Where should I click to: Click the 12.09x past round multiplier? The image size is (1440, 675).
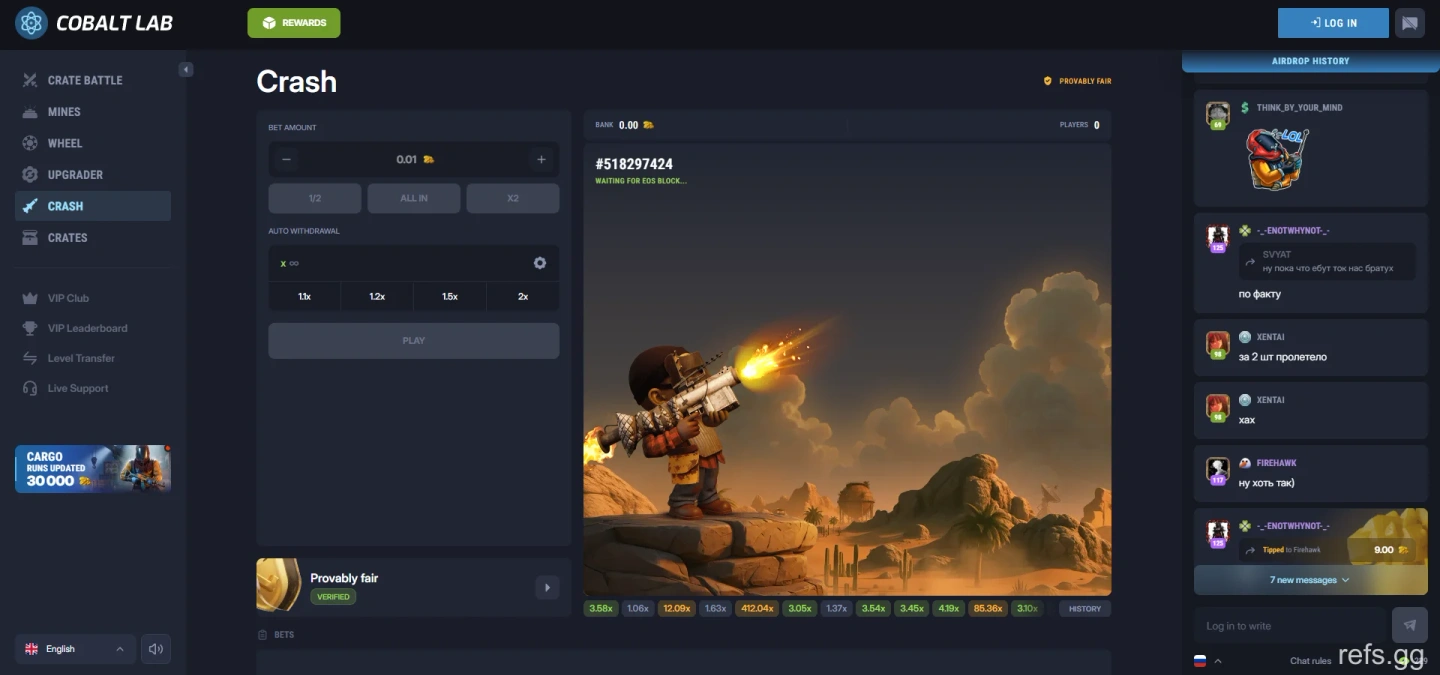677,608
